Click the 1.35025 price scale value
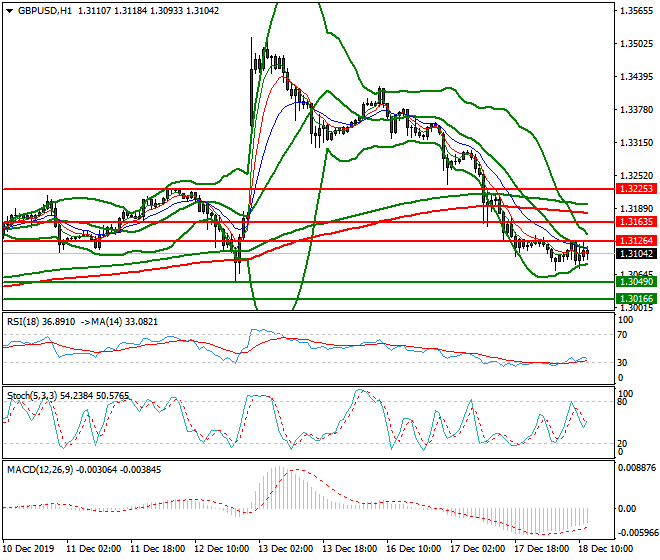This screenshot has width=660, height=560. pos(637,44)
